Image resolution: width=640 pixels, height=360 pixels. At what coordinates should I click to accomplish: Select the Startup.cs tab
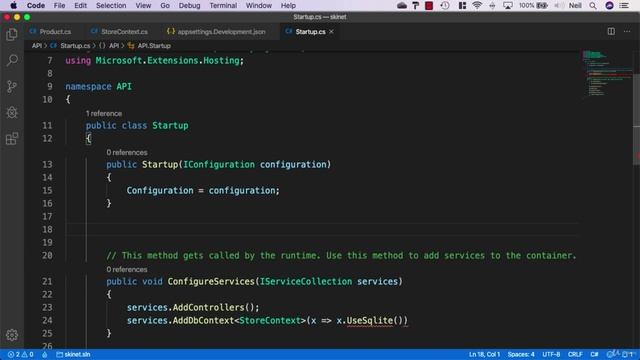(x=310, y=31)
